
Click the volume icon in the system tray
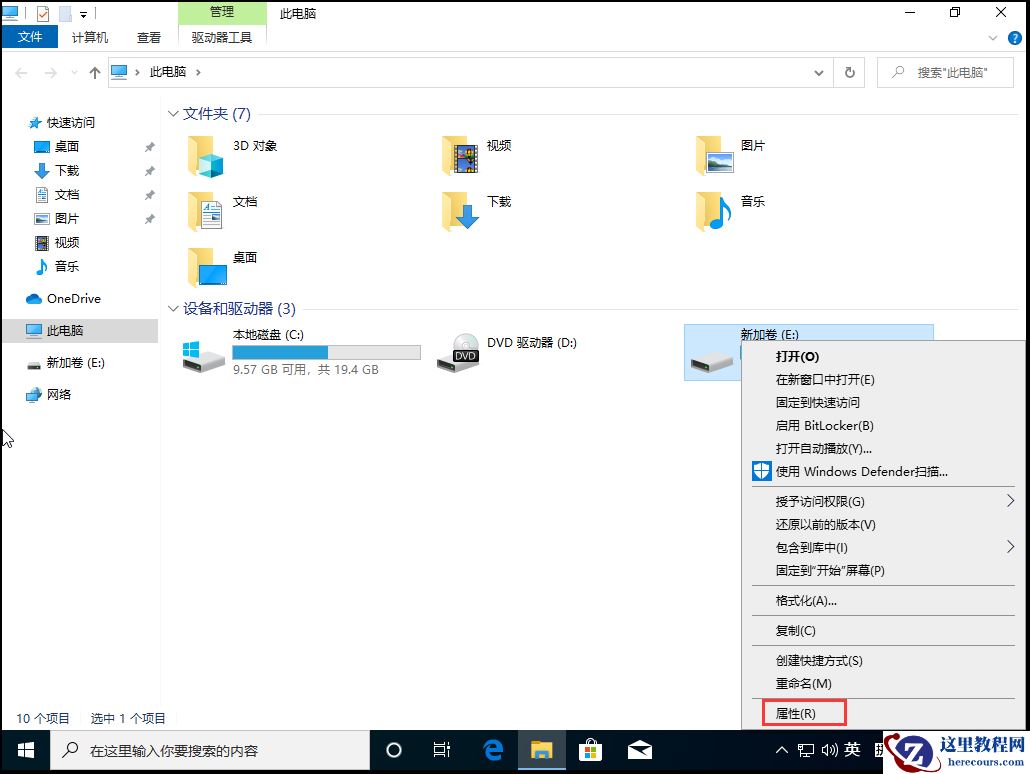pos(832,750)
